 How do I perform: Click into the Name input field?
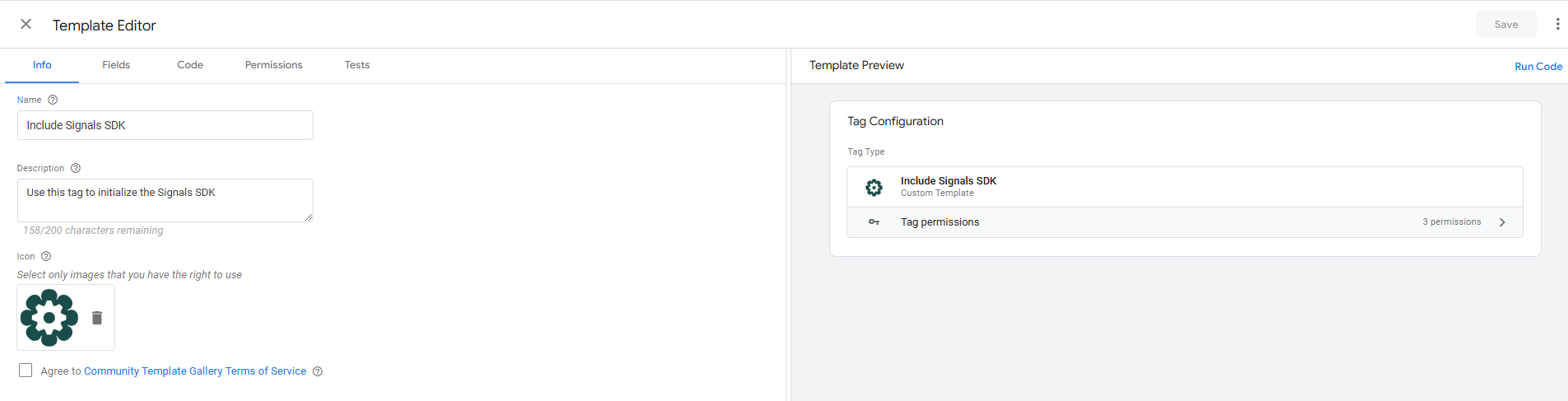point(165,125)
